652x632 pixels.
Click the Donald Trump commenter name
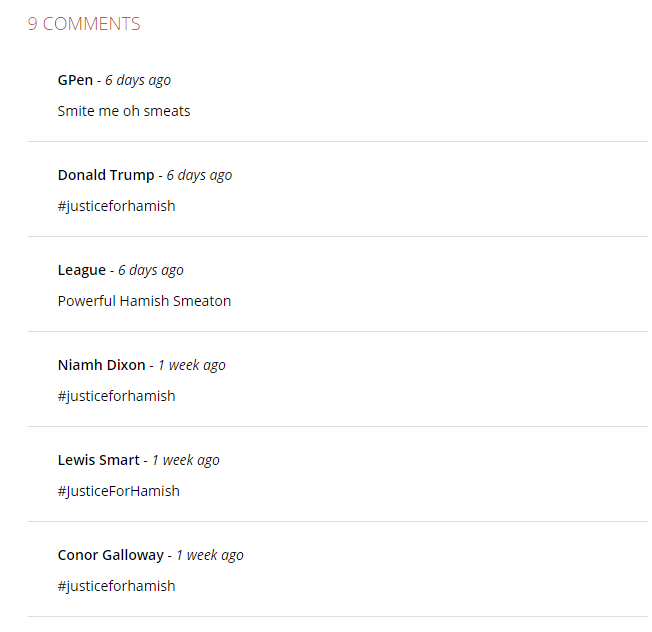(x=106, y=175)
